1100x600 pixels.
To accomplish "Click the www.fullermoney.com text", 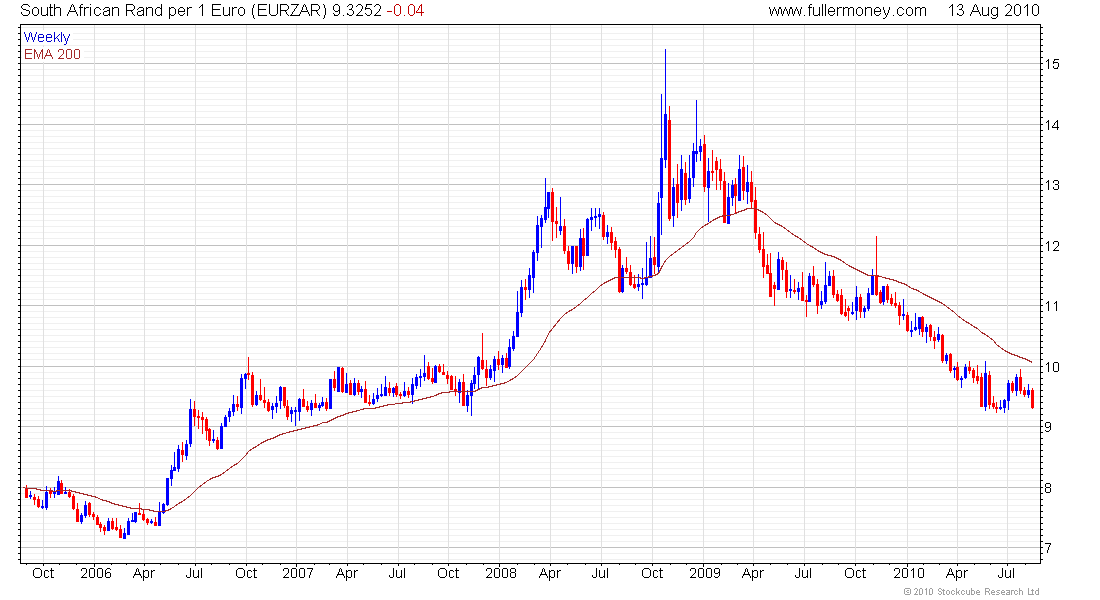I will click(847, 11).
